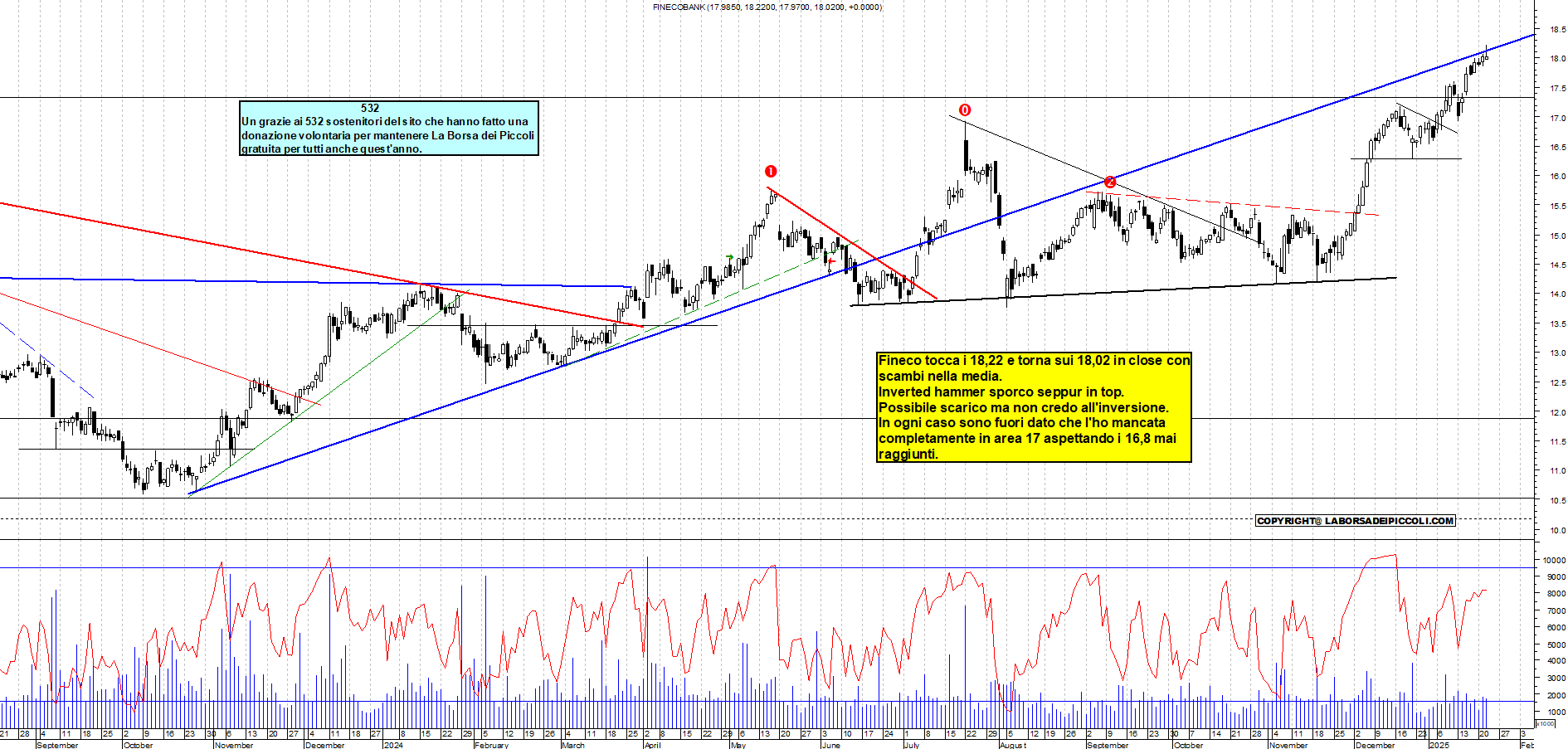Image resolution: width=1568 pixels, height=749 pixels.
Task: Click 'Inverted hammer sporco seppur in top.'
Action: pyautogui.click(x=1001, y=392)
